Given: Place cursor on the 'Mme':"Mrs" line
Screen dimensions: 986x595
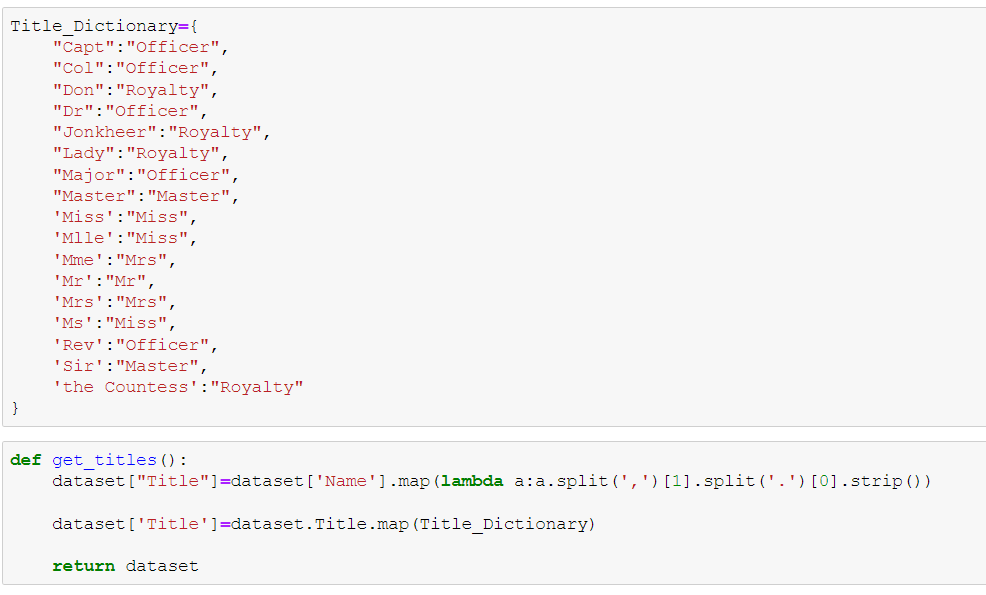Looking at the screenshot, I should [x=114, y=260].
